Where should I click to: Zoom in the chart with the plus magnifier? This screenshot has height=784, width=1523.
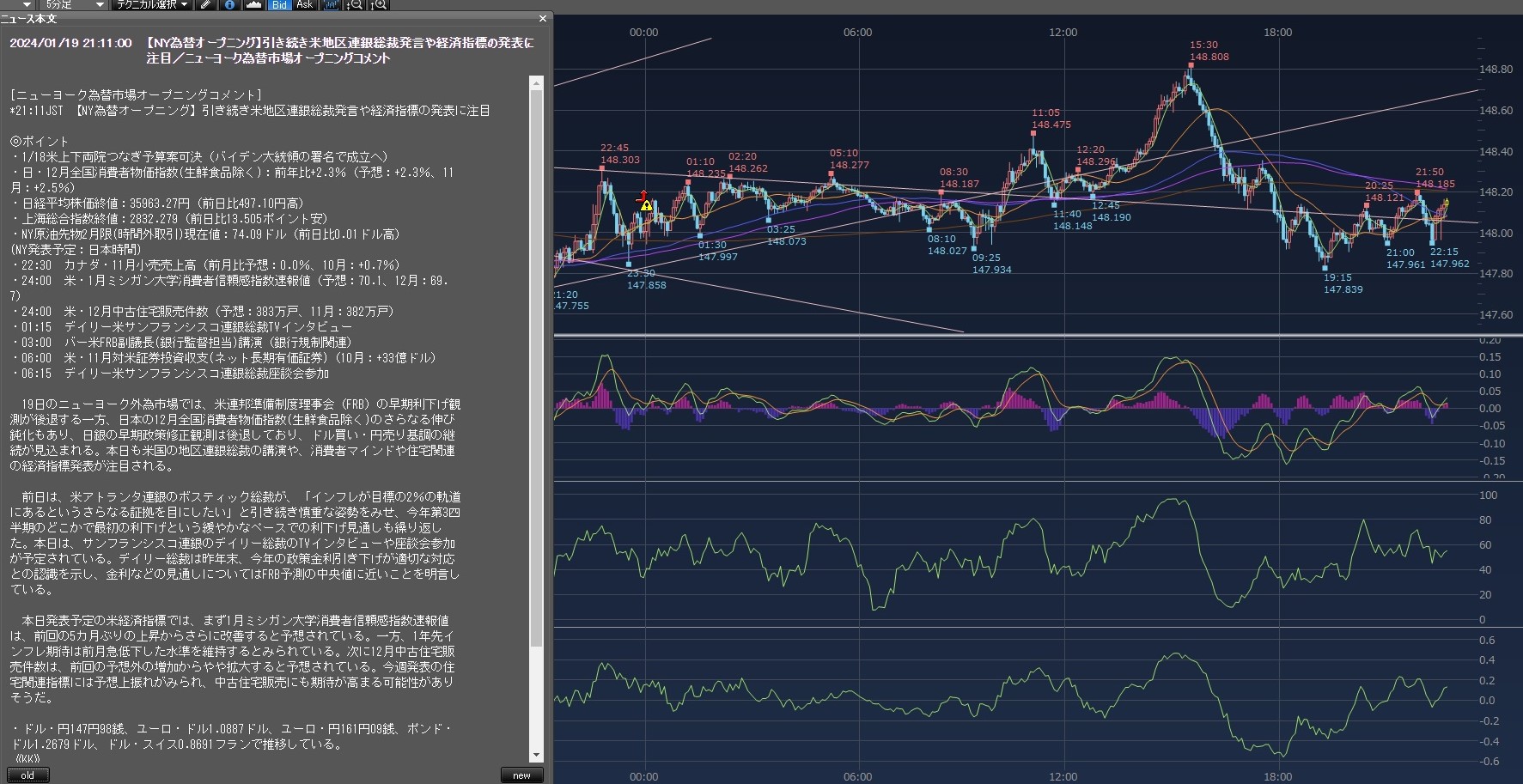378,4
